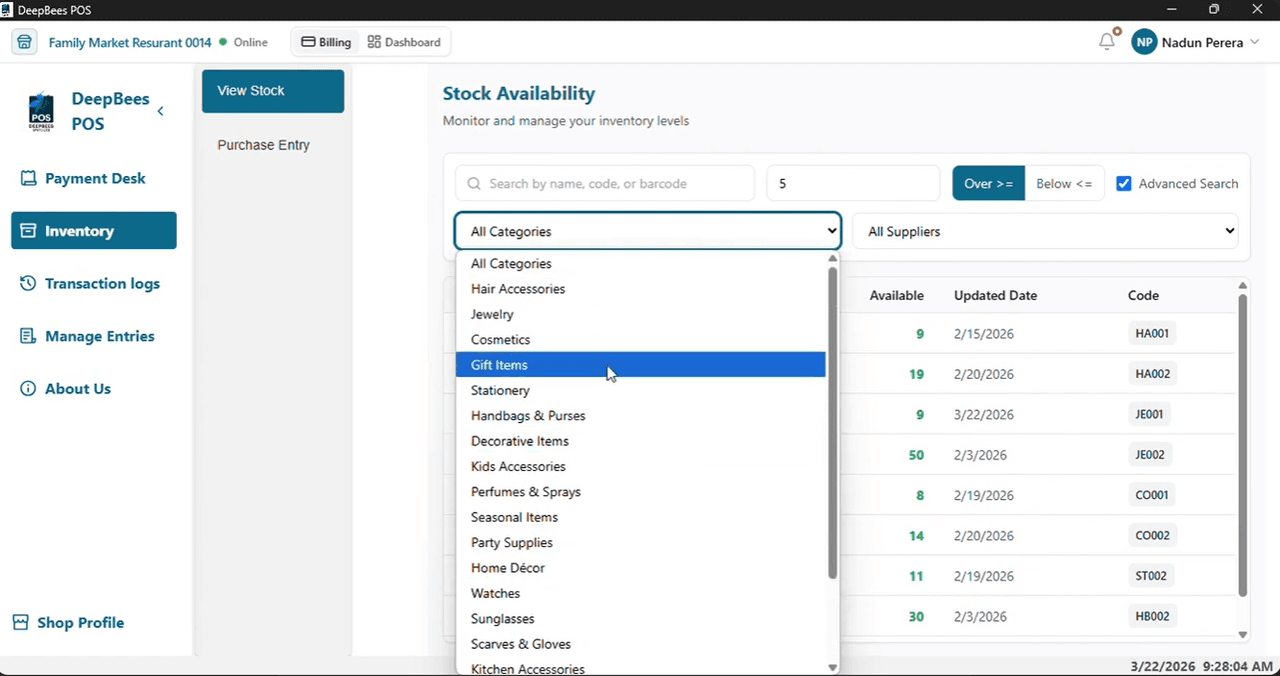Switch to the Billing tab
This screenshot has height=676, width=1280.
tap(326, 42)
